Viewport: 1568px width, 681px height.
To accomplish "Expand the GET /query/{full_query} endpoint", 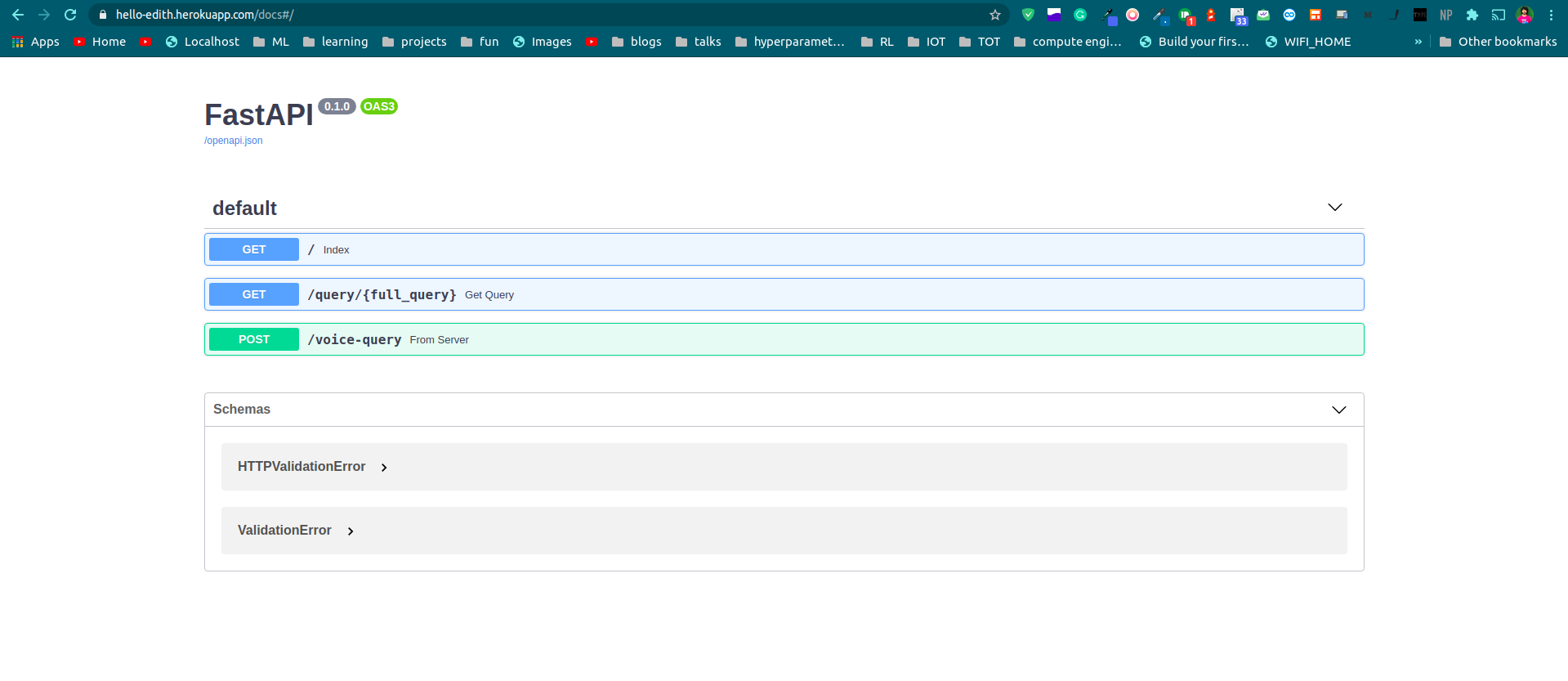I will (x=784, y=294).
